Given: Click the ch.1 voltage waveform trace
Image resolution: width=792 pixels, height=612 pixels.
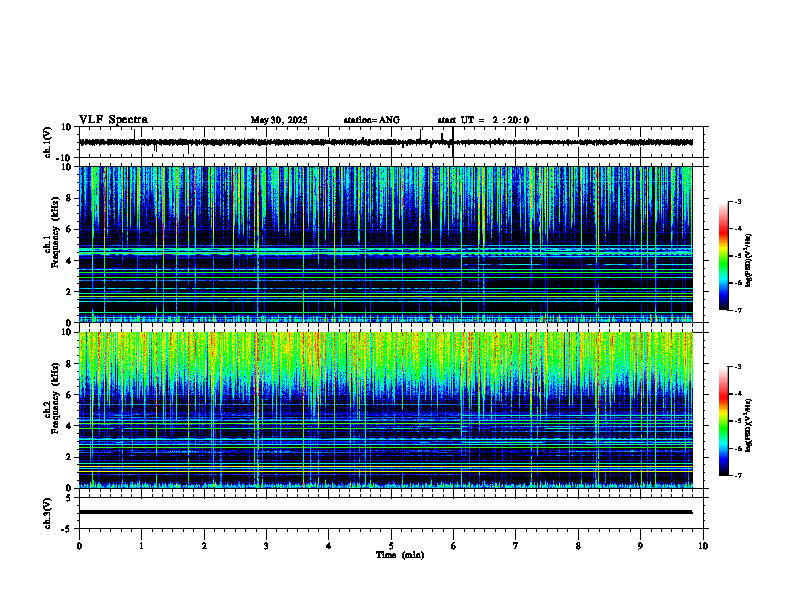Looking at the screenshot, I should click(x=385, y=142).
